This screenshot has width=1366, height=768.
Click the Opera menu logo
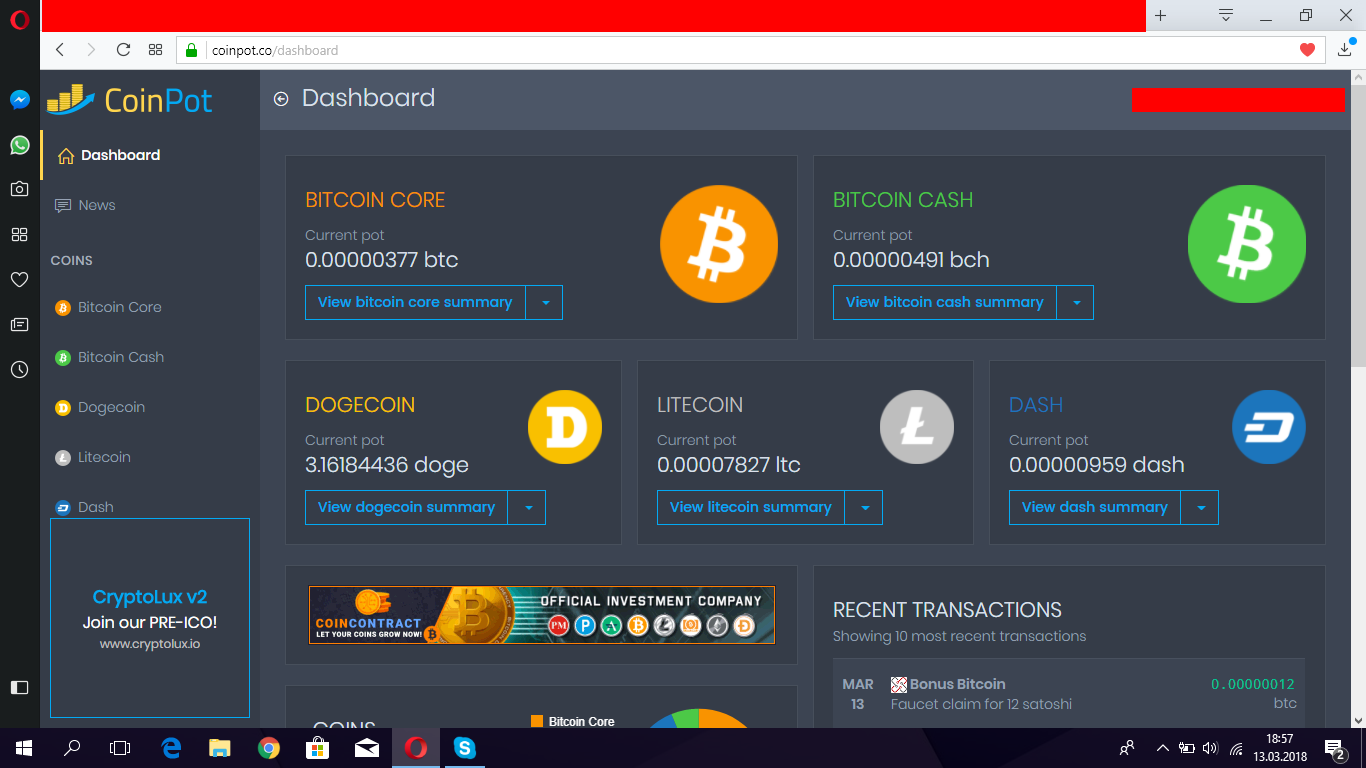pos(19,20)
